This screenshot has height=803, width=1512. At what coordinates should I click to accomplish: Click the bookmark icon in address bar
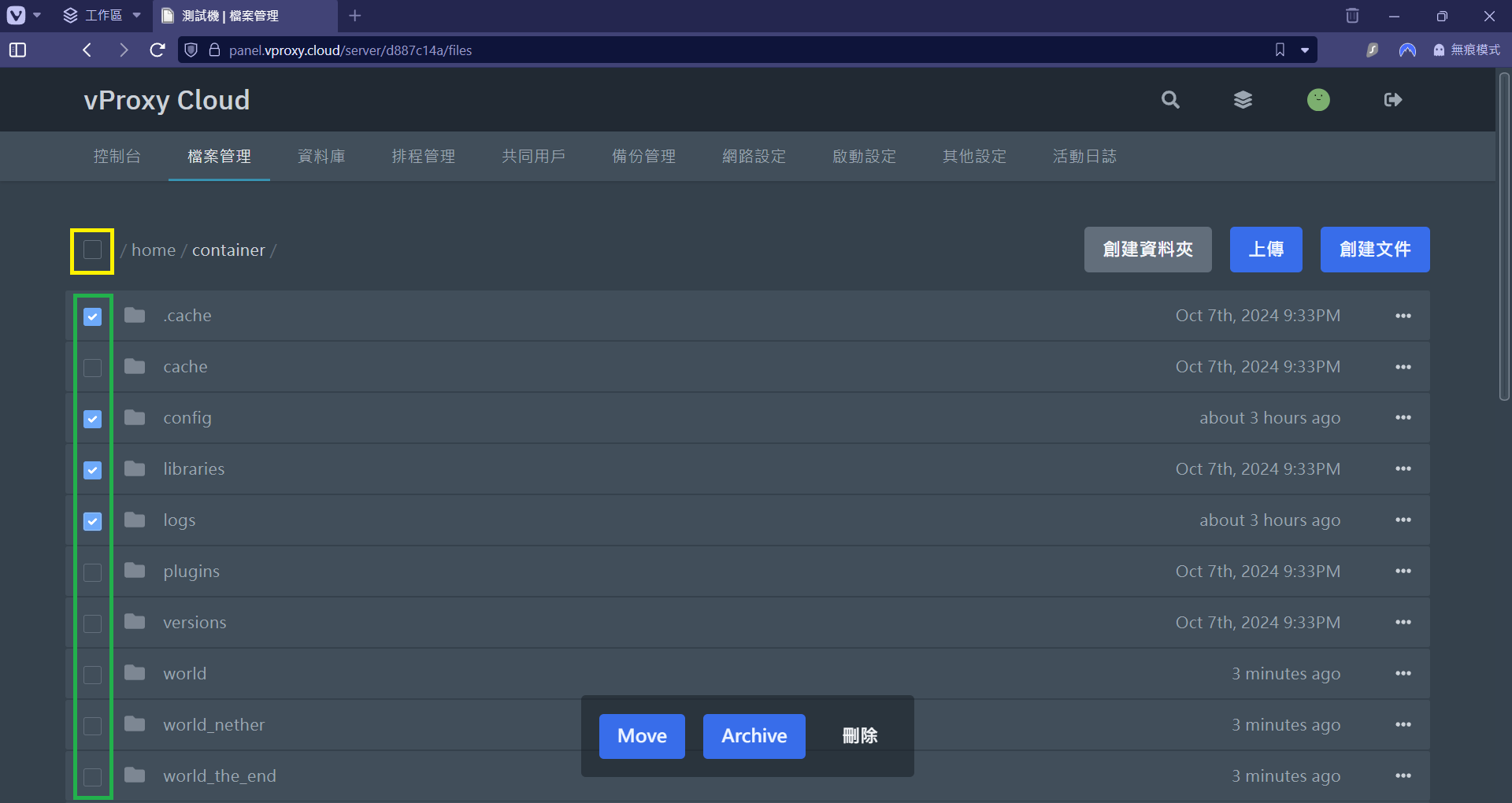pos(1280,50)
